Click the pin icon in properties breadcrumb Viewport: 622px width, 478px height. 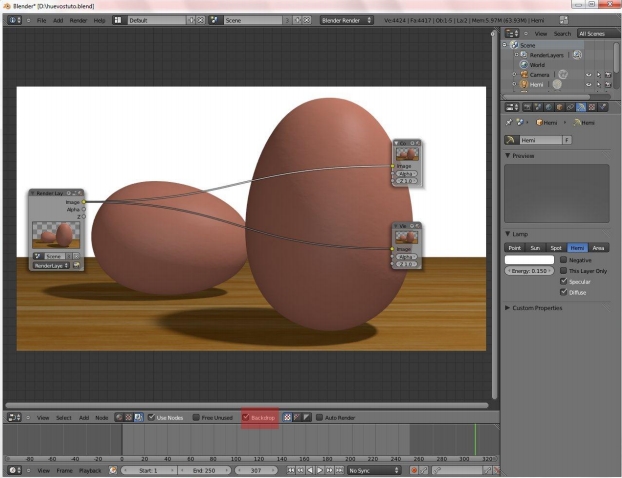509,123
